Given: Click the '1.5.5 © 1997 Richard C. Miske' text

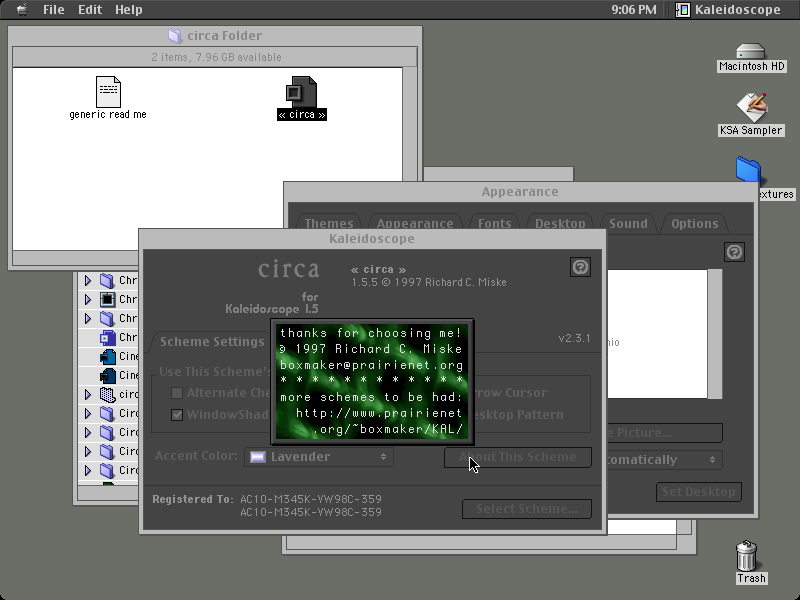Looking at the screenshot, I should [429, 282].
